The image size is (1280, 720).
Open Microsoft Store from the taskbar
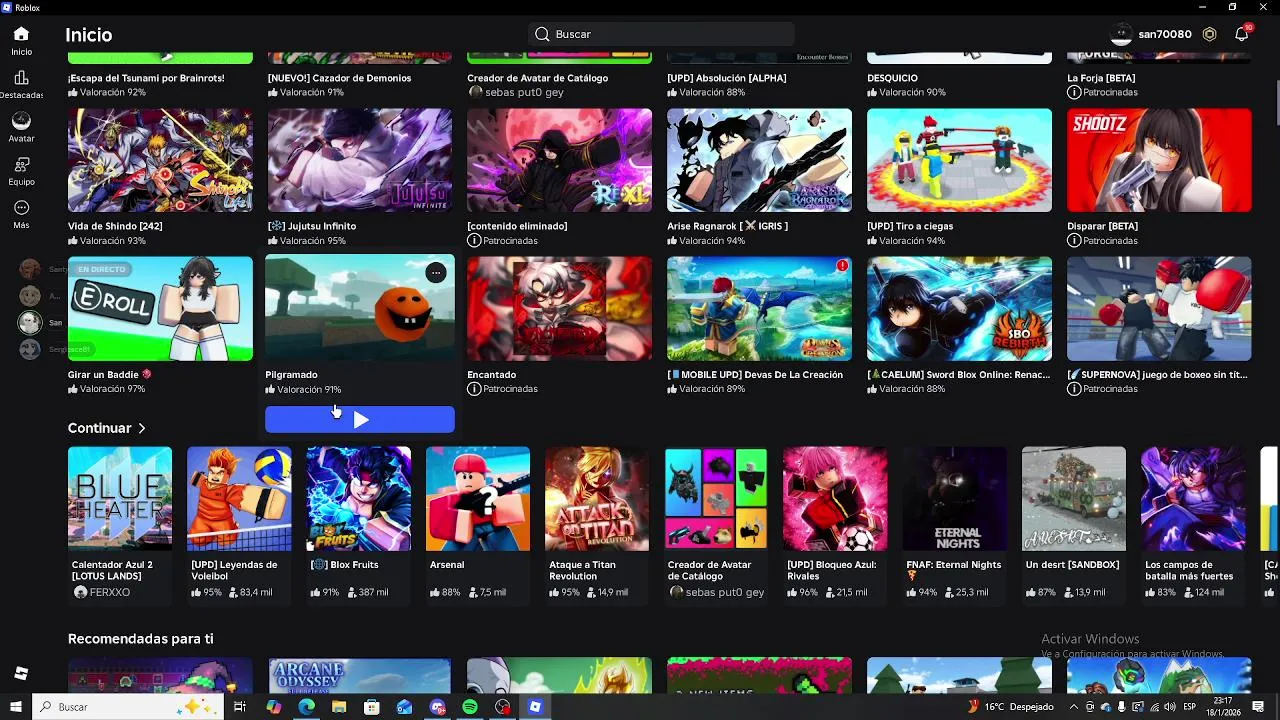(x=372, y=707)
